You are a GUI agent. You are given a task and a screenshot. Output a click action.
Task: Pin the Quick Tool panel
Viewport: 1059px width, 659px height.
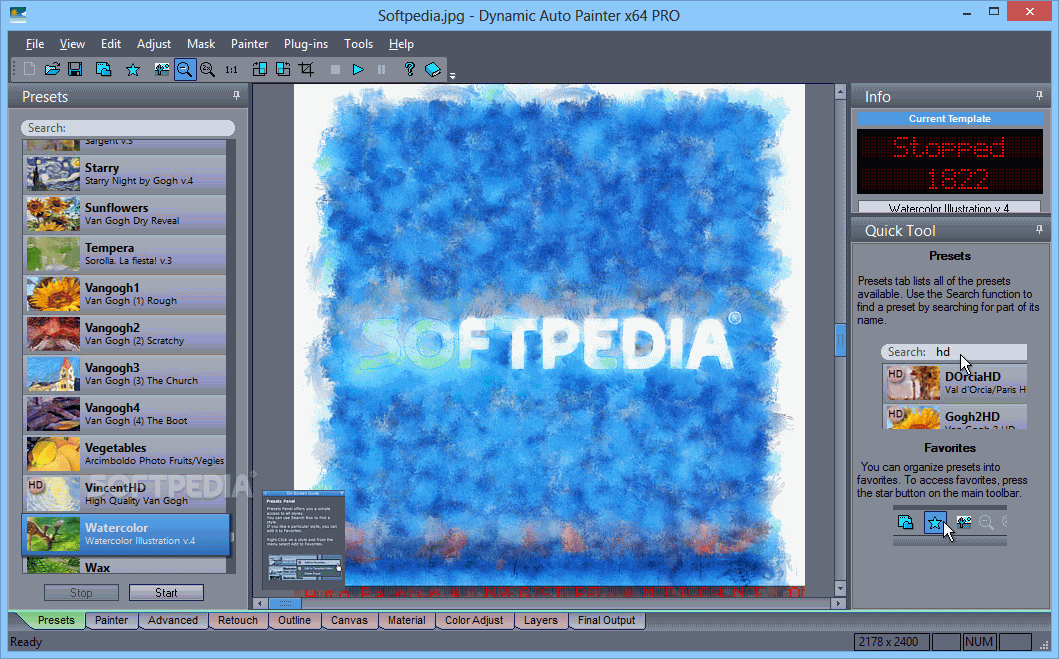[x=1039, y=230]
